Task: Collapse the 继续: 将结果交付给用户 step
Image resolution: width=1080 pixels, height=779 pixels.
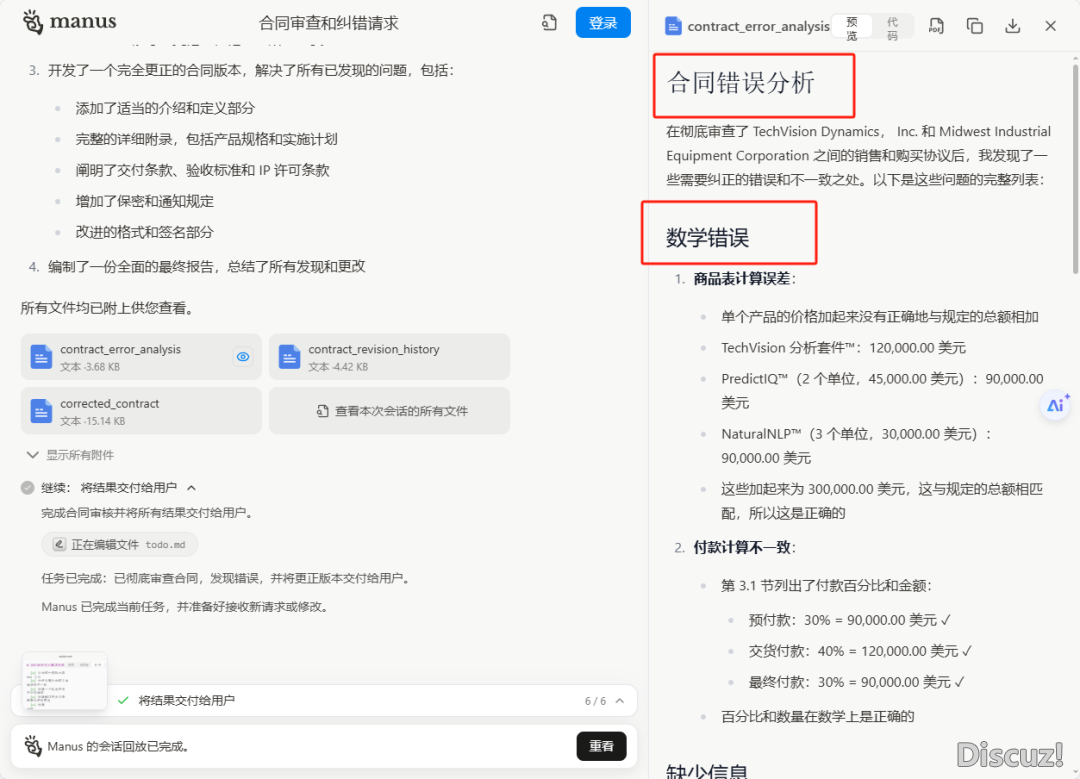Action: 191,488
